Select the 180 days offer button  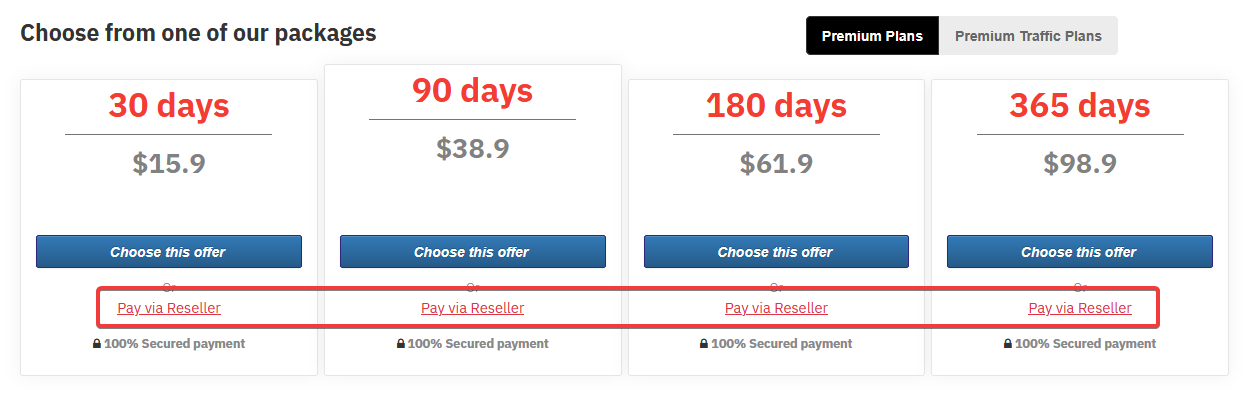[776, 252]
